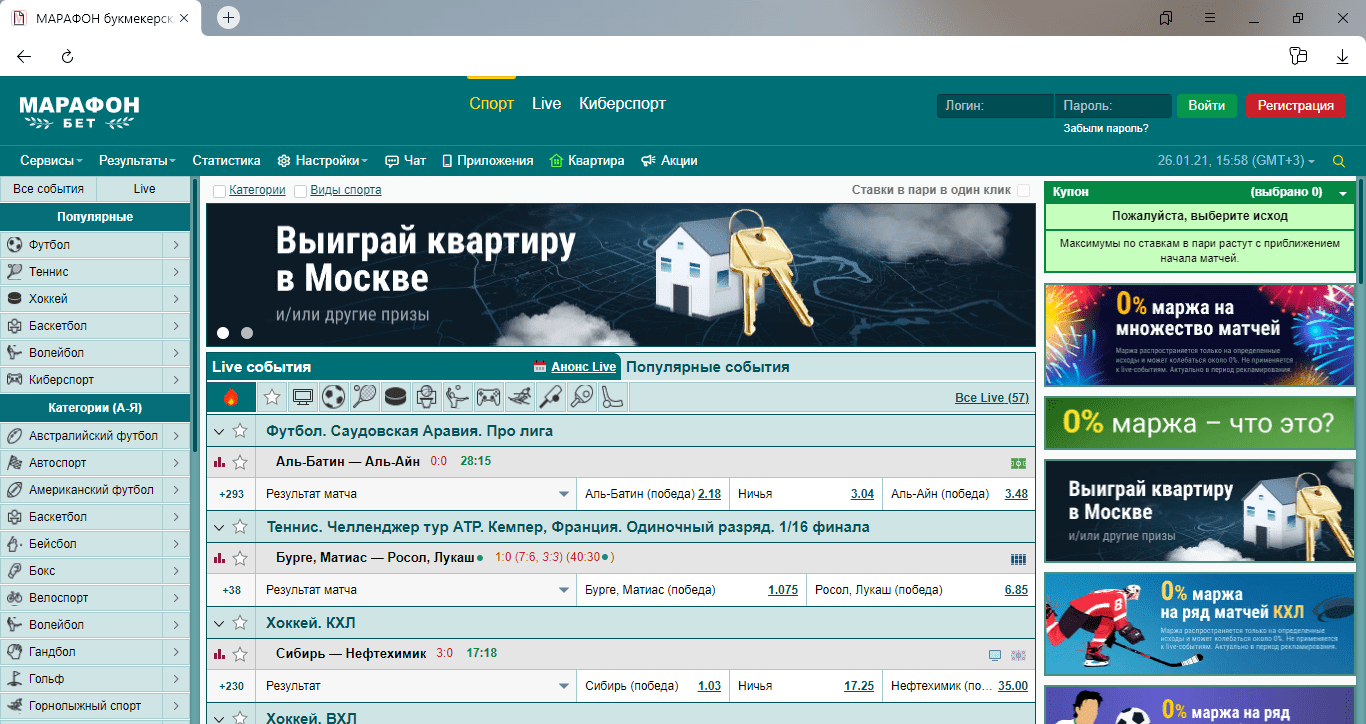The height and width of the screenshot is (724, 1366).
Task: Filter live events by cricket bat icon
Action: (550, 397)
